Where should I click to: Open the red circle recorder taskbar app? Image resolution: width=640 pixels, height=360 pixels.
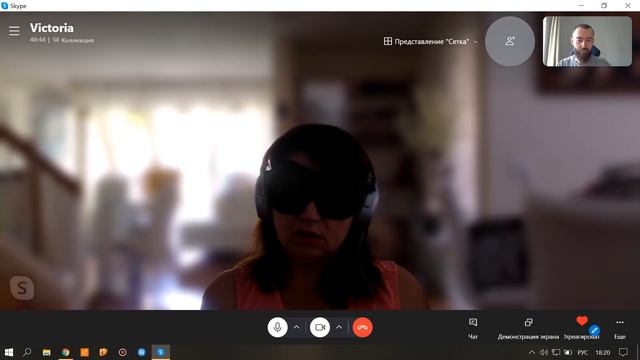pyautogui.click(x=122, y=352)
